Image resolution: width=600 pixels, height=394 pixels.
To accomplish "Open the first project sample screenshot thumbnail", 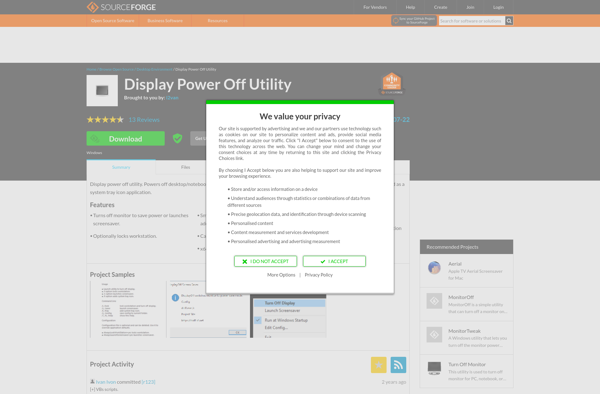I will tap(128, 309).
